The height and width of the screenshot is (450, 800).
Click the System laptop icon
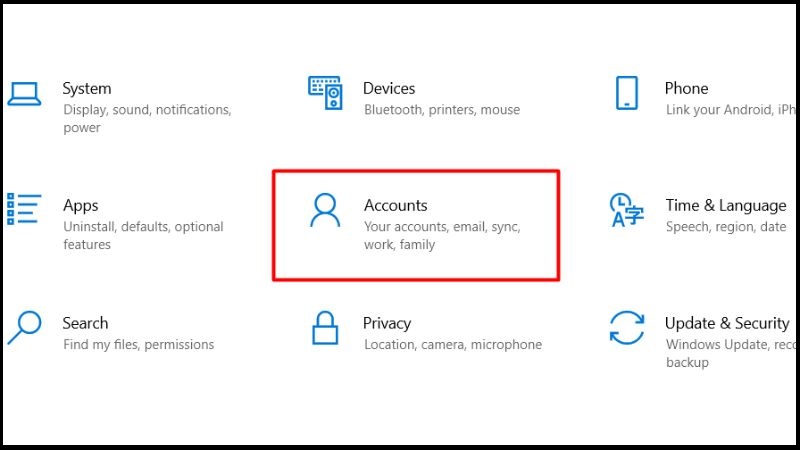24,94
